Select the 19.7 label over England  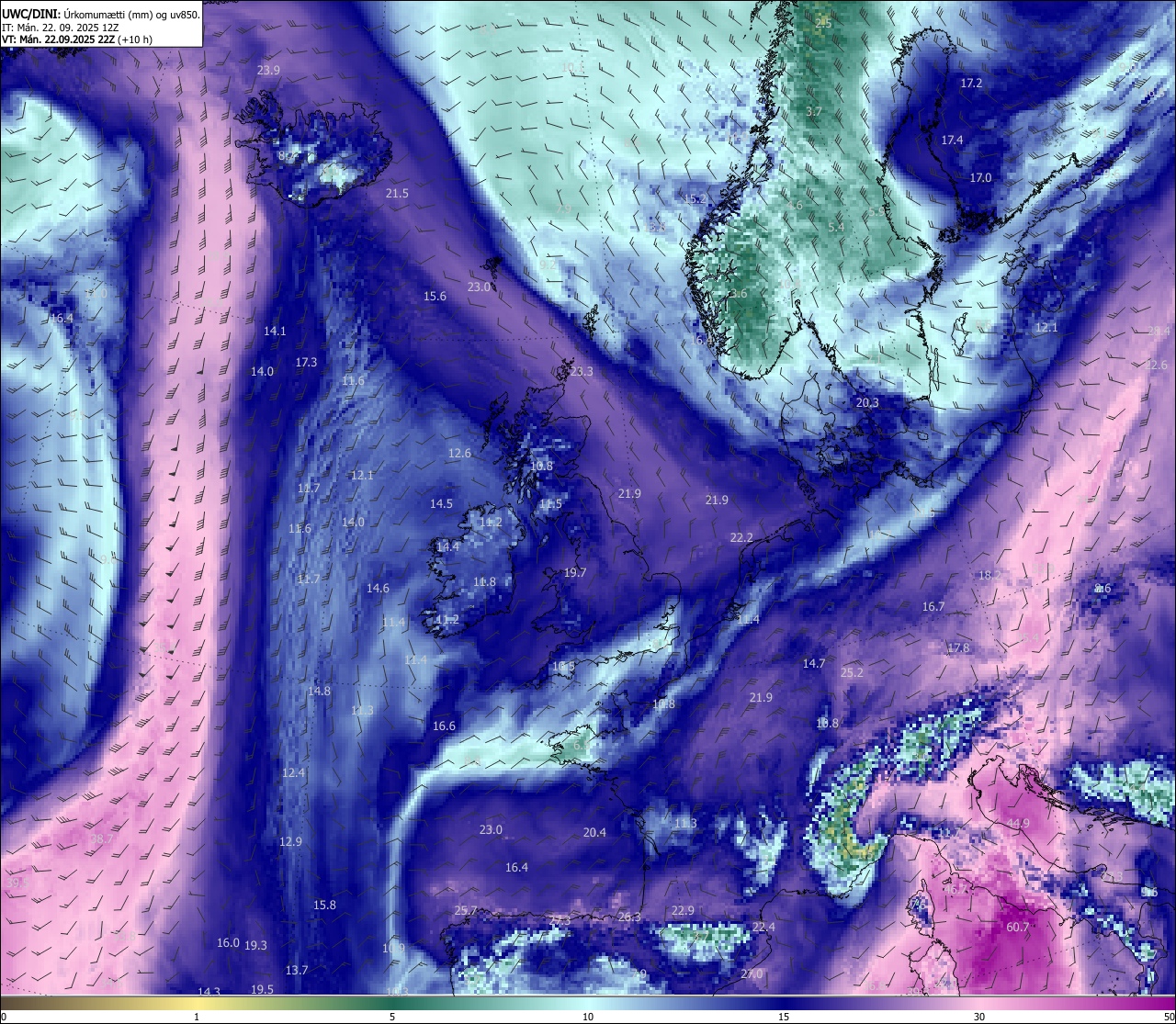575,572
